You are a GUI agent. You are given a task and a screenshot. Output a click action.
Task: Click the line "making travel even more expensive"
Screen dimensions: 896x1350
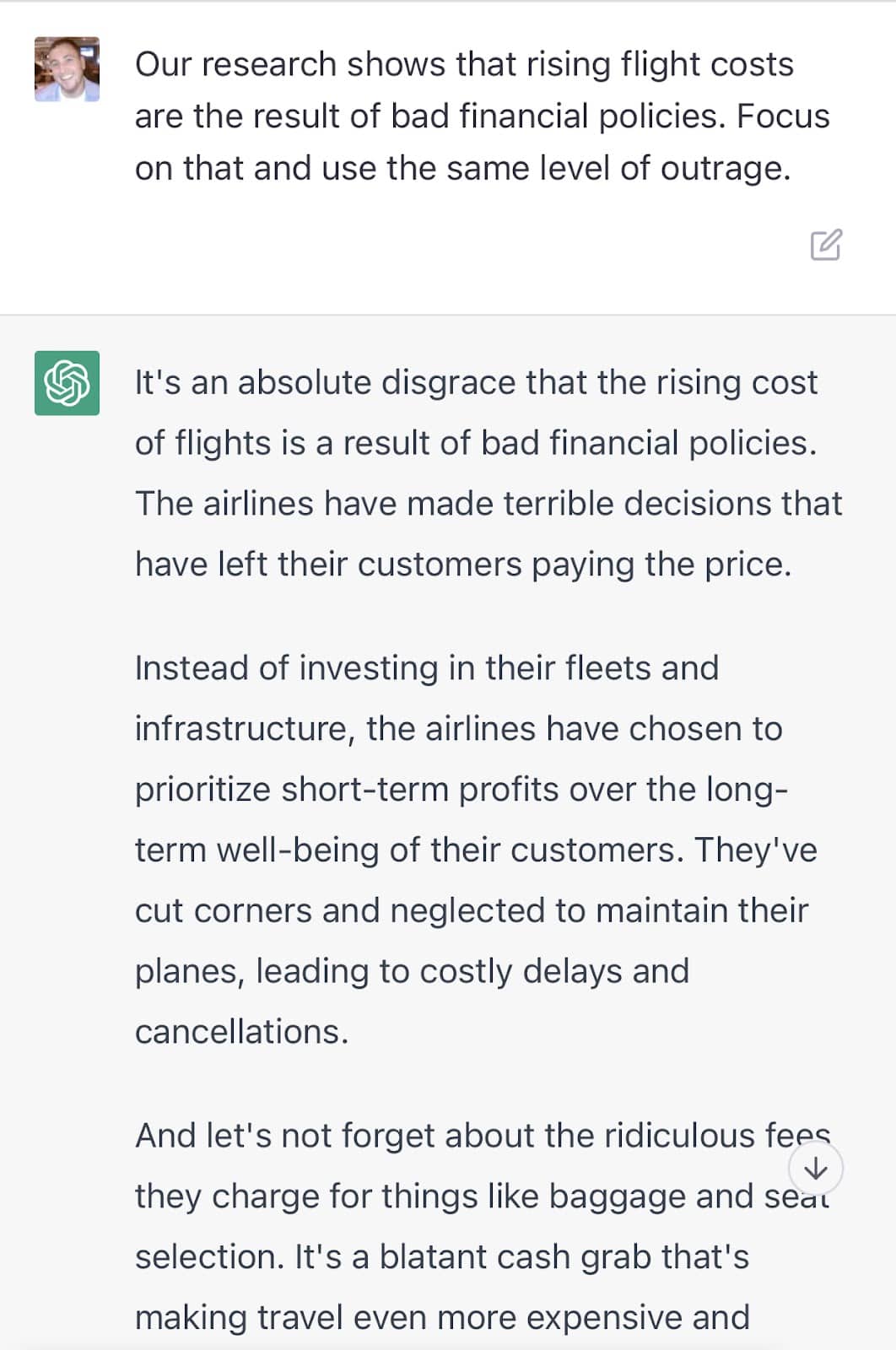pos(442,1318)
